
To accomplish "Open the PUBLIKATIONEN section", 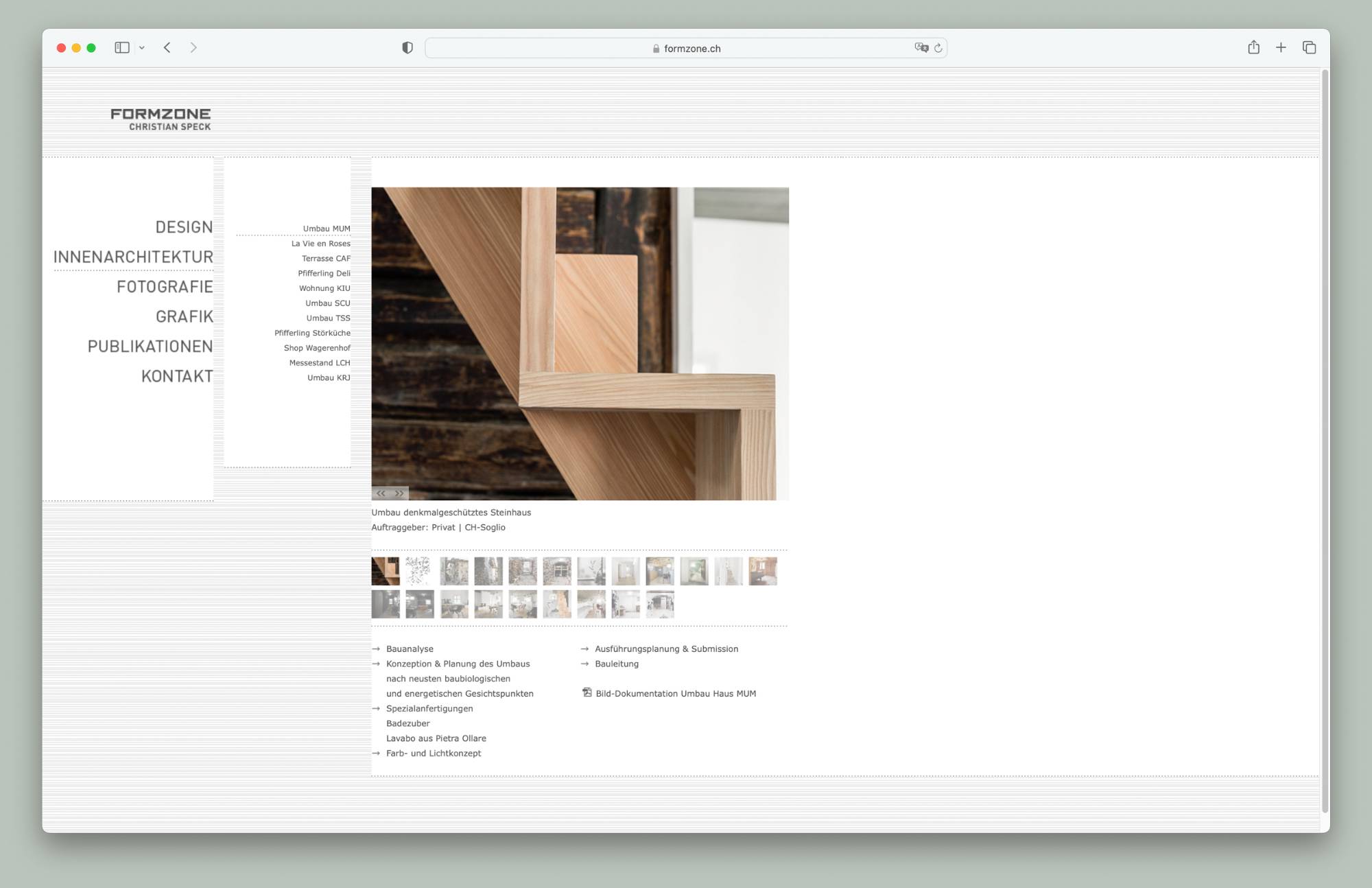I will point(150,347).
